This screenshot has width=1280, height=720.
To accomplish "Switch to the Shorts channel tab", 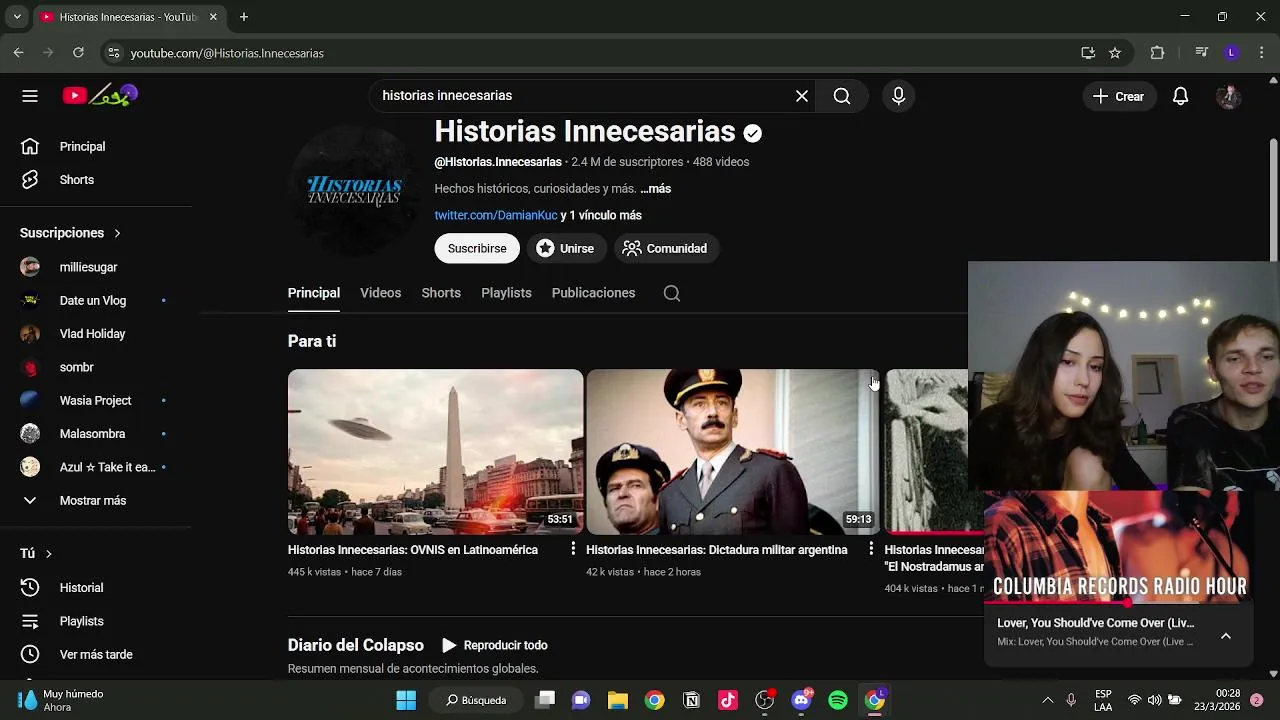I will point(441,293).
